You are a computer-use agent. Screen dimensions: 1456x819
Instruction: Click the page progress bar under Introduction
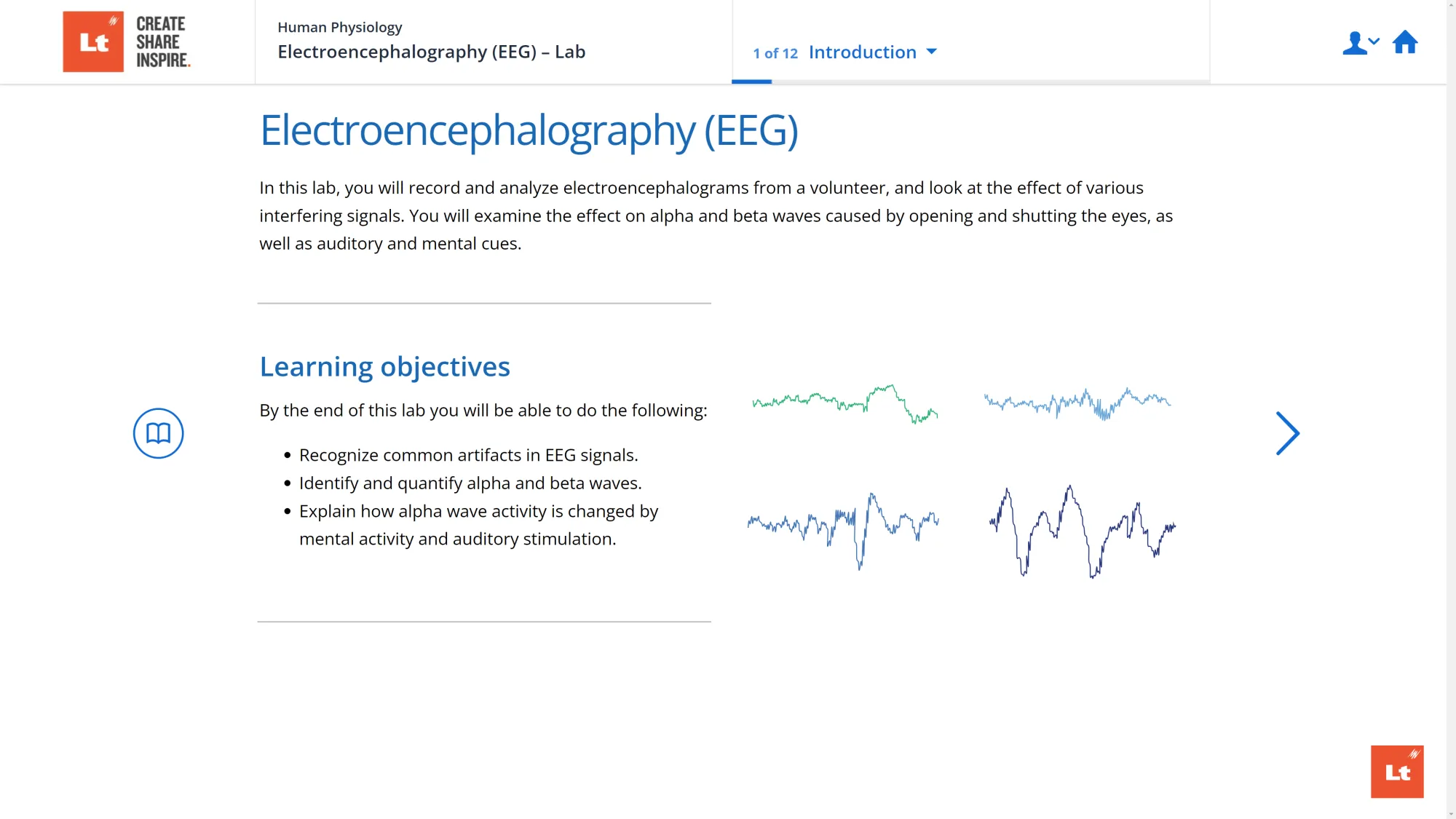click(751, 82)
